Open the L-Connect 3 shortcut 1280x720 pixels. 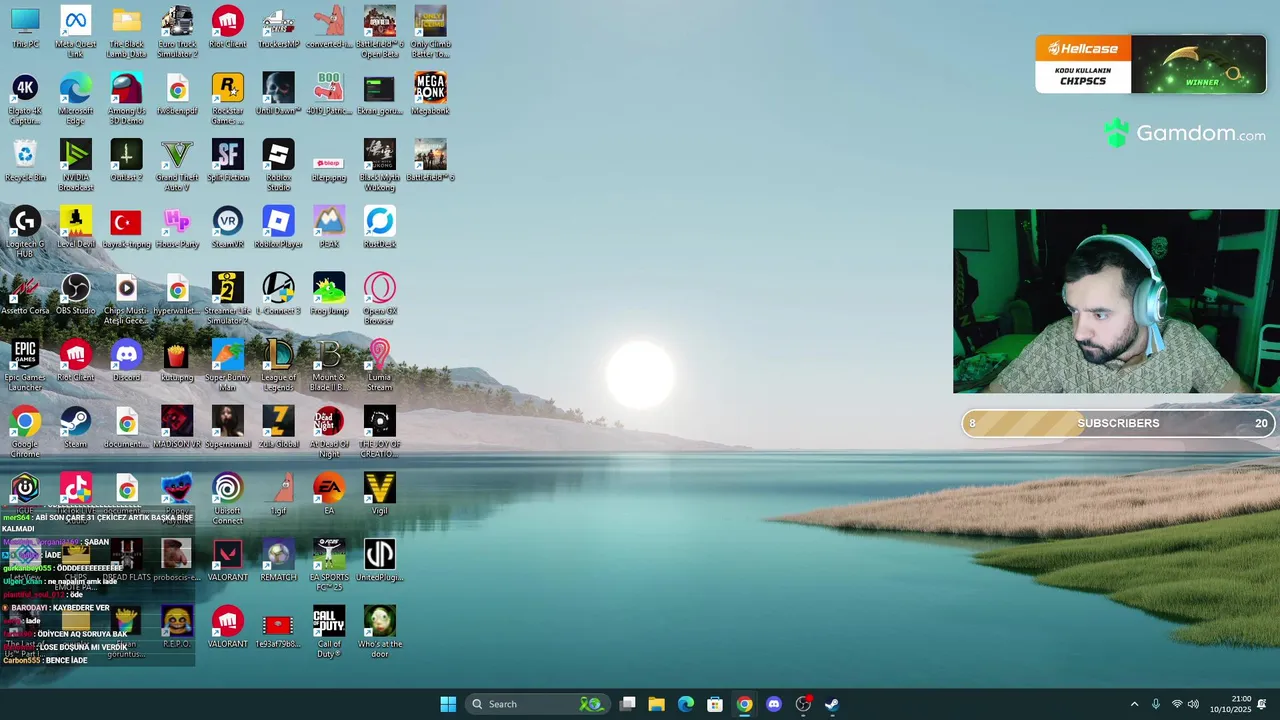tap(278, 293)
